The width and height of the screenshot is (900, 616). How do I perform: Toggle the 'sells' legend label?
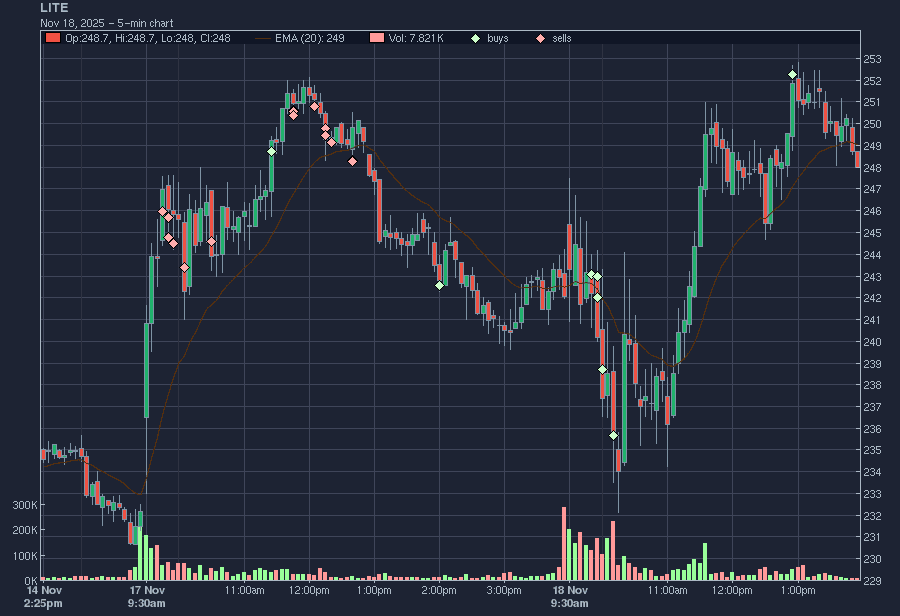562,38
